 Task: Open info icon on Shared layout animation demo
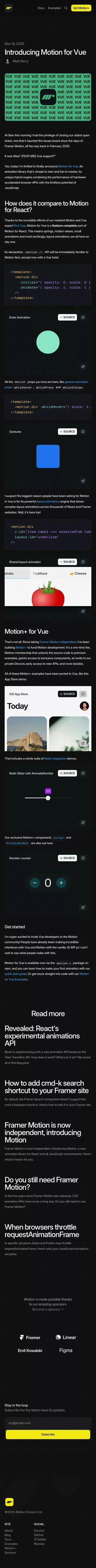(x=83, y=562)
